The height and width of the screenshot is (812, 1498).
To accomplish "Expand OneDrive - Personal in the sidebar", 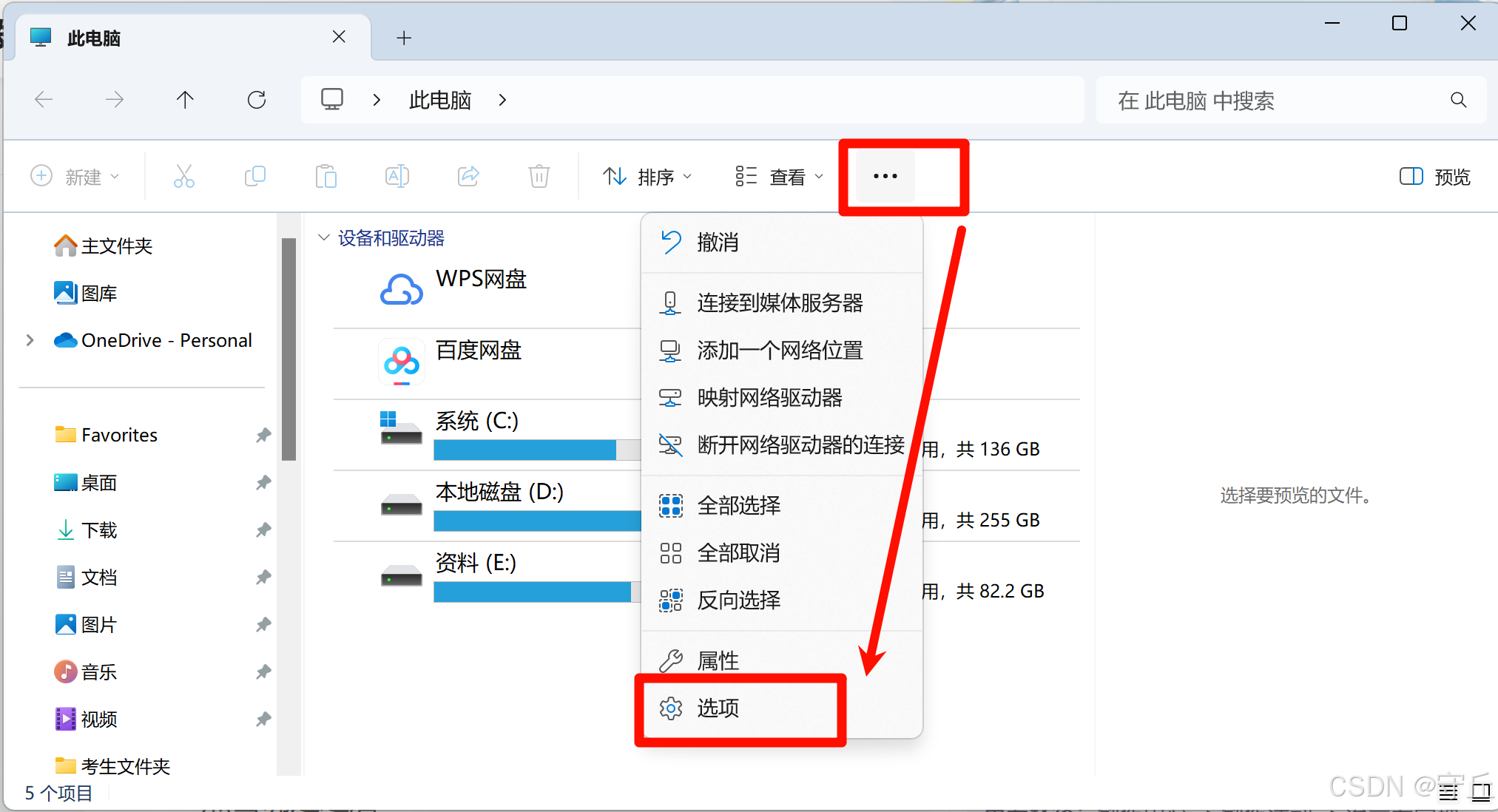I will [30, 340].
